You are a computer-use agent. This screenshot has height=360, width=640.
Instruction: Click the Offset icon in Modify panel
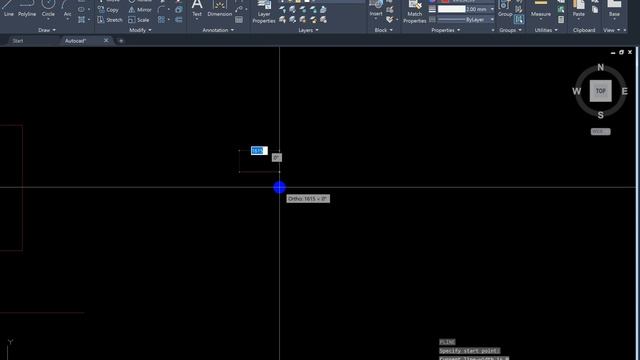[x=179, y=20]
